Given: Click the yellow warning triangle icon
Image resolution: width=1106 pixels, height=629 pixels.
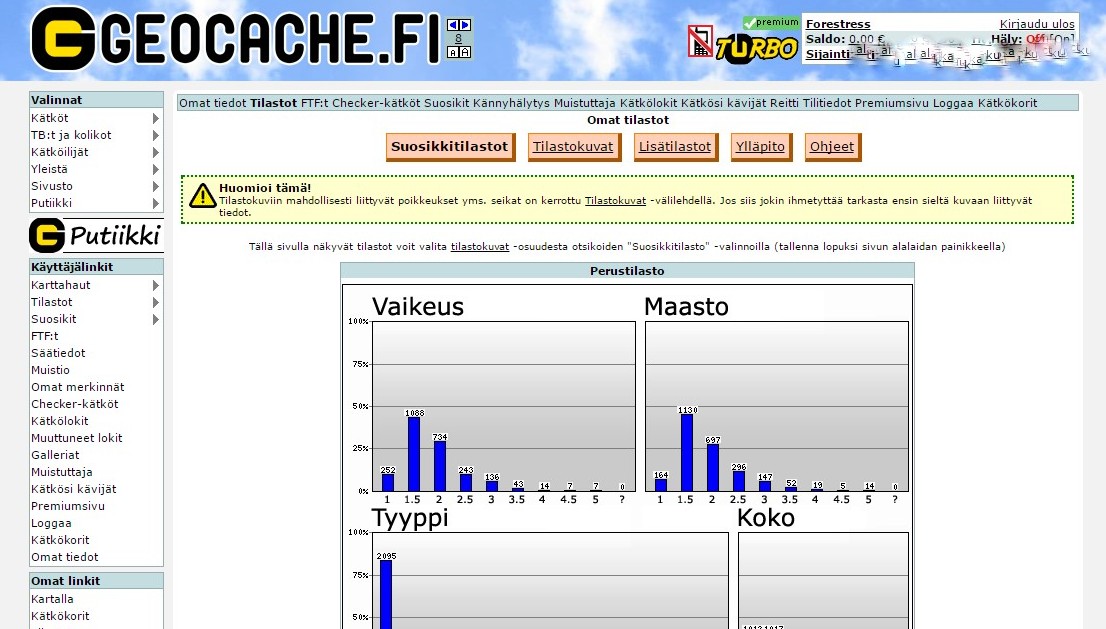Looking at the screenshot, I should pyautogui.click(x=203, y=195).
